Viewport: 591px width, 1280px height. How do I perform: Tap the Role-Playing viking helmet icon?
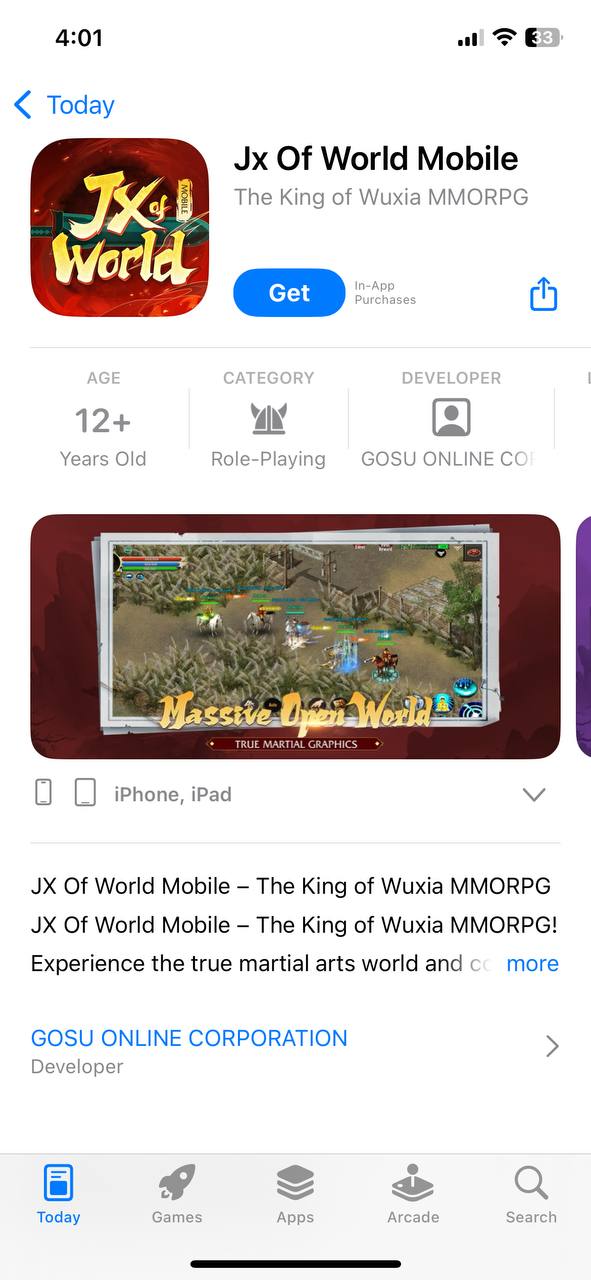(268, 418)
